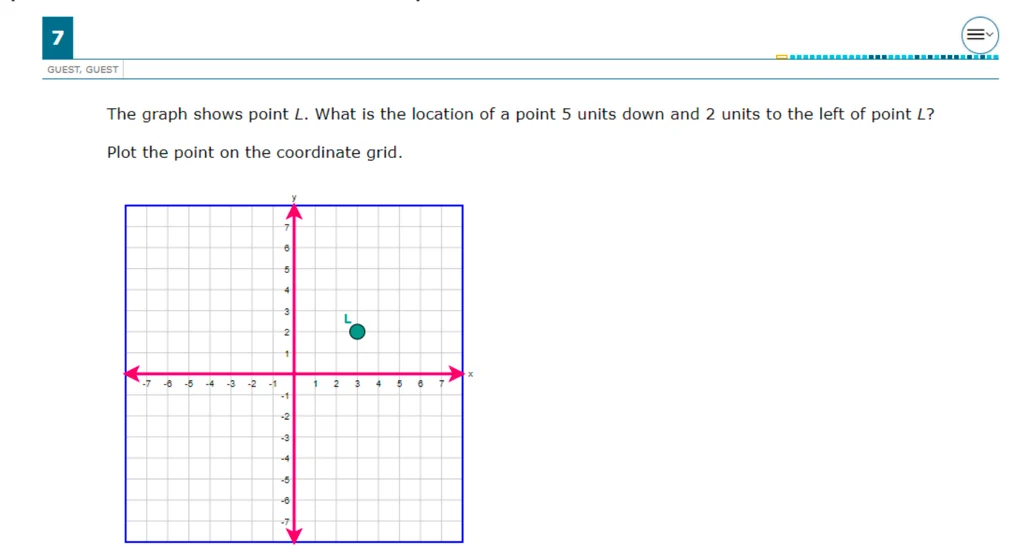Plot a point at grid location (5, -5)

coord(400,479)
